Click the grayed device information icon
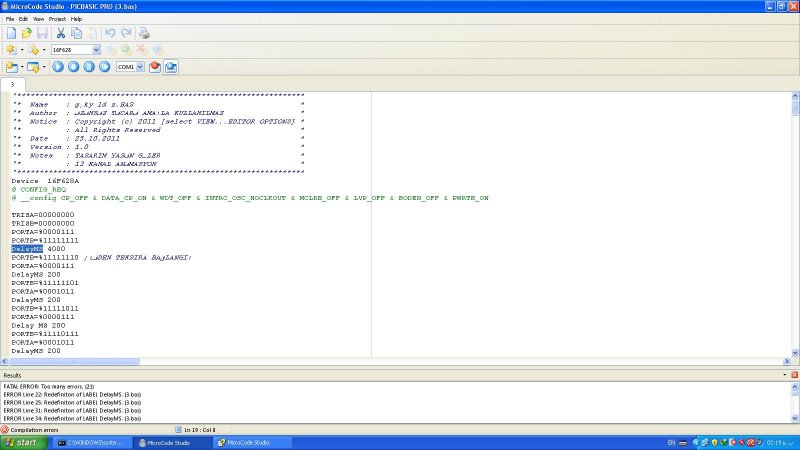This screenshot has width=800, height=450. pyautogui.click(x=158, y=49)
